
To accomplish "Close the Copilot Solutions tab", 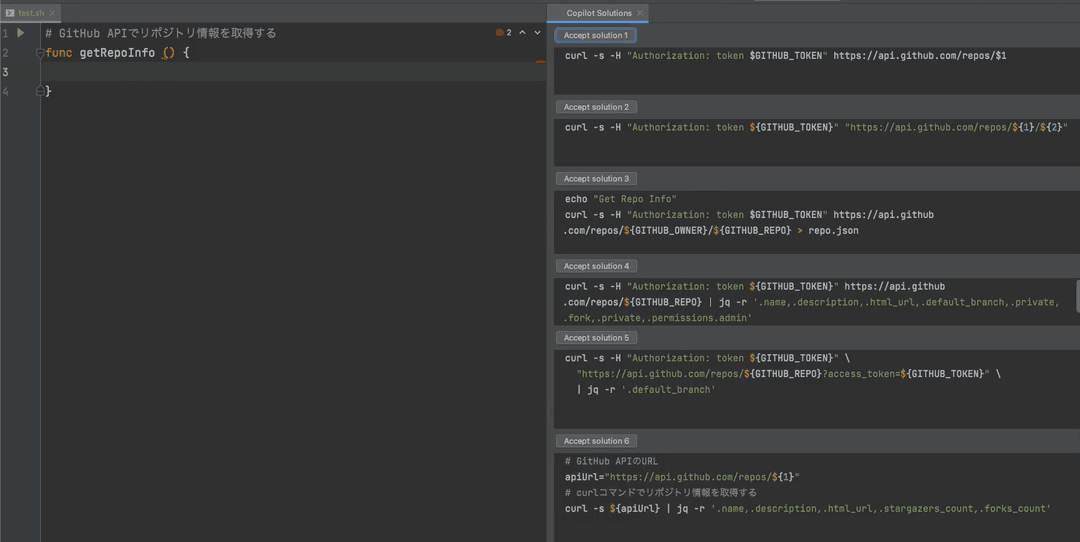I will [x=640, y=13].
